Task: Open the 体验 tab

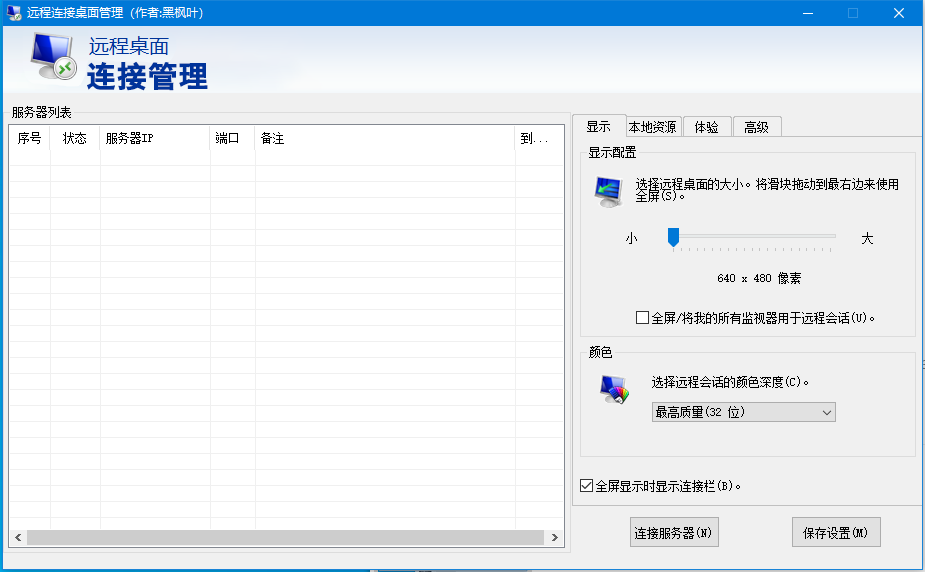Action: (x=707, y=127)
